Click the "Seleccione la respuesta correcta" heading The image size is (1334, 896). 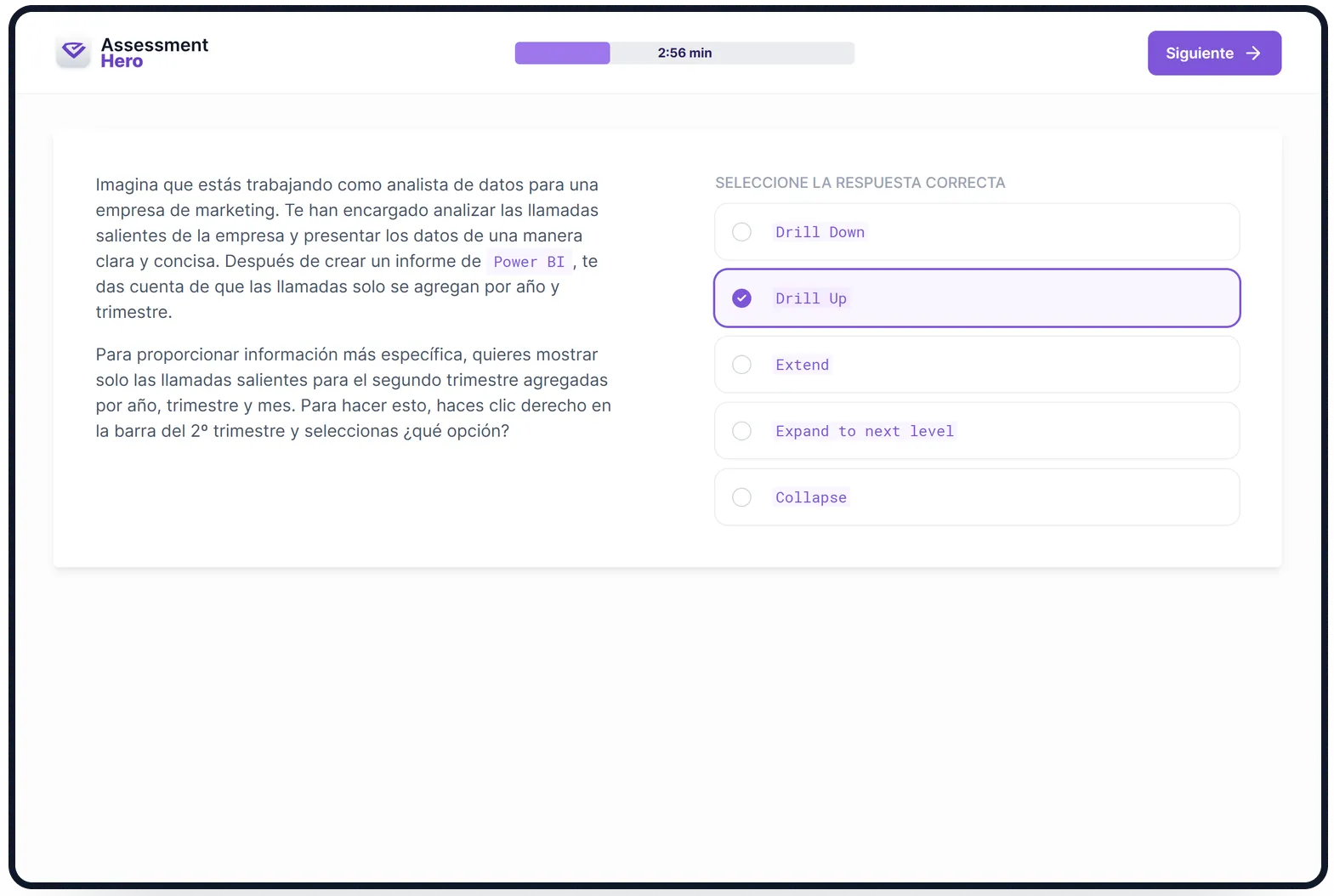point(860,183)
